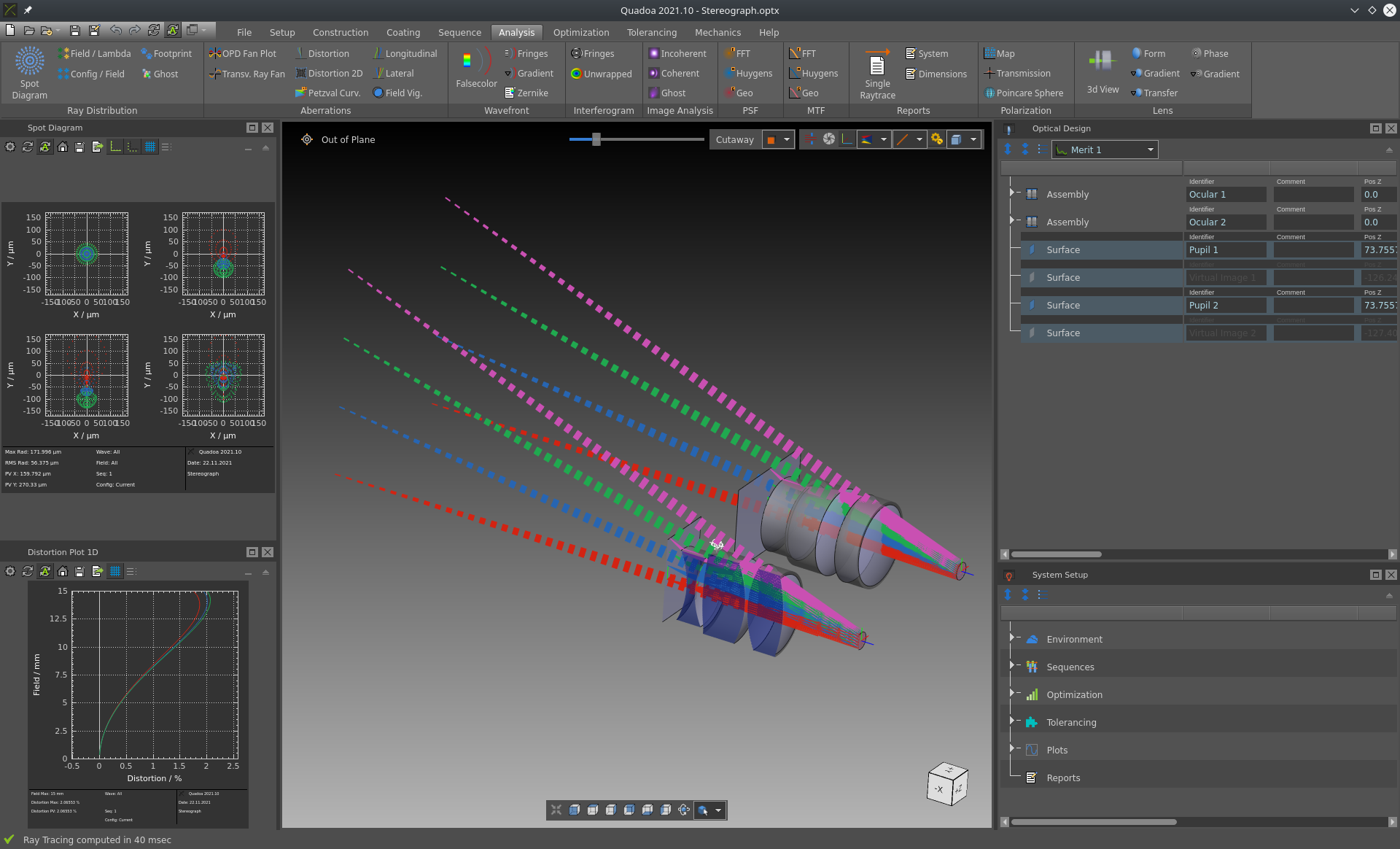This screenshot has width=1400, height=849.
Task: Open the 3d View lens tool
Action: click(x=1102, y=70)
